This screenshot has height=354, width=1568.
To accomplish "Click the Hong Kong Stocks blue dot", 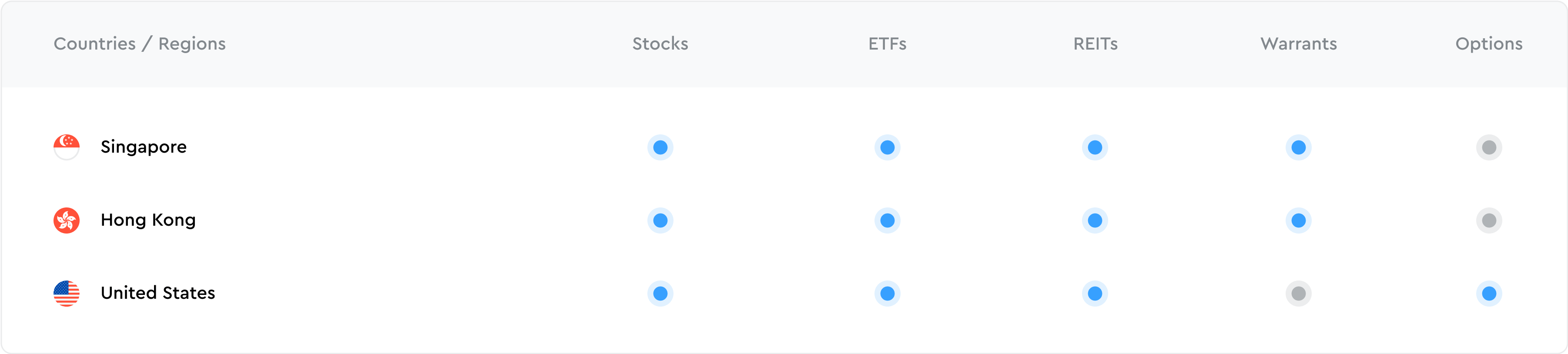I will (660, 220).
